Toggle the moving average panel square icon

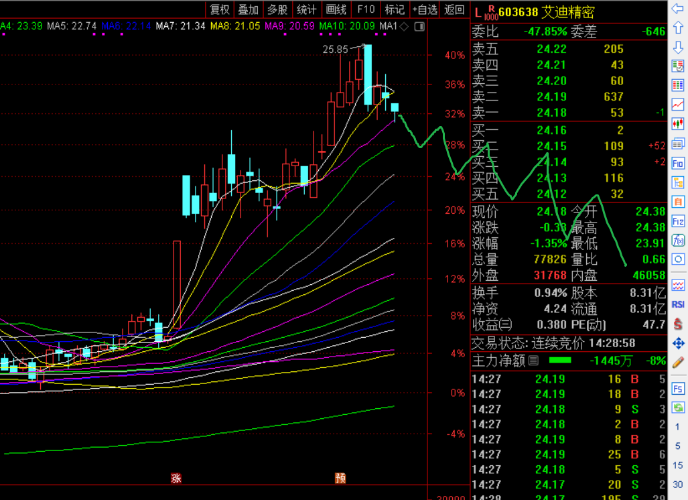pyautogui.click(x=419, y=27)
